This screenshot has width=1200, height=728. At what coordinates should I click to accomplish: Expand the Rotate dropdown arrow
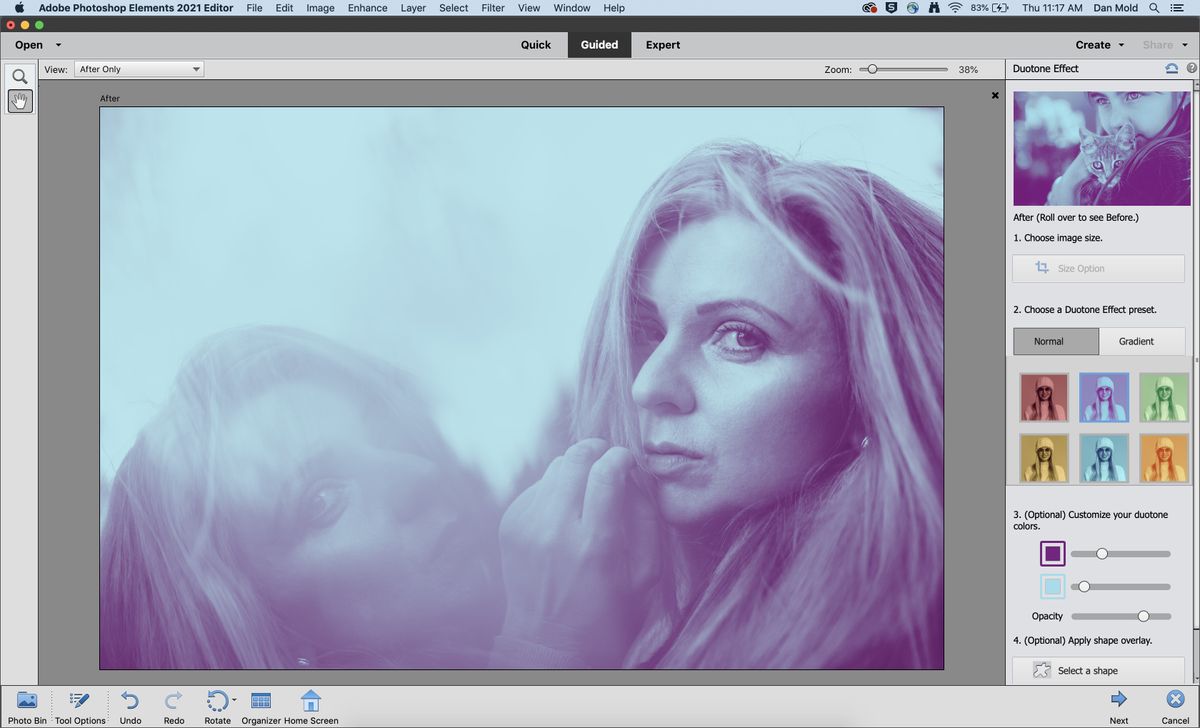pos(233,699)
